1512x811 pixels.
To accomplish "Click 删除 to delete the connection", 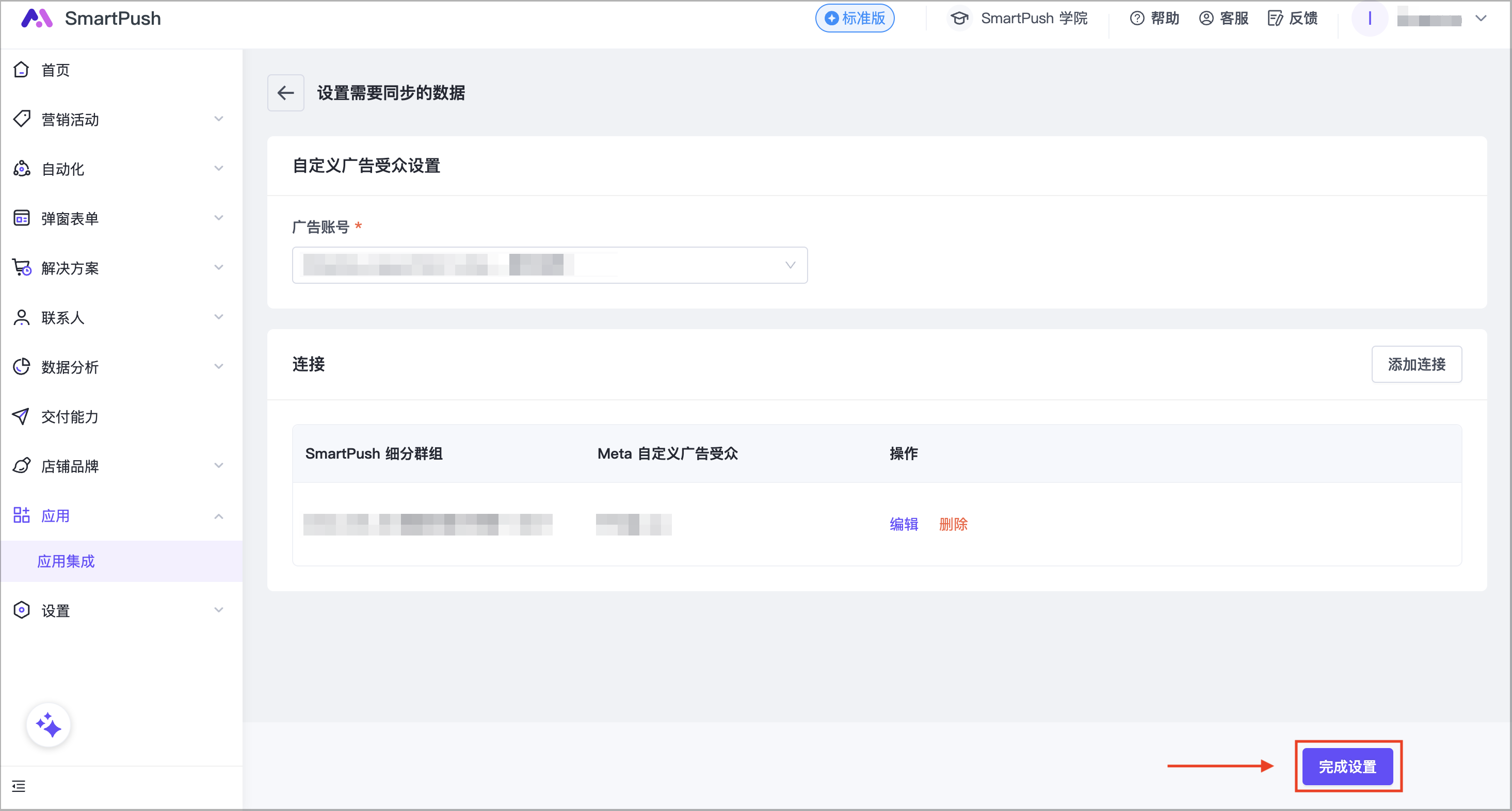I will 953,524.
